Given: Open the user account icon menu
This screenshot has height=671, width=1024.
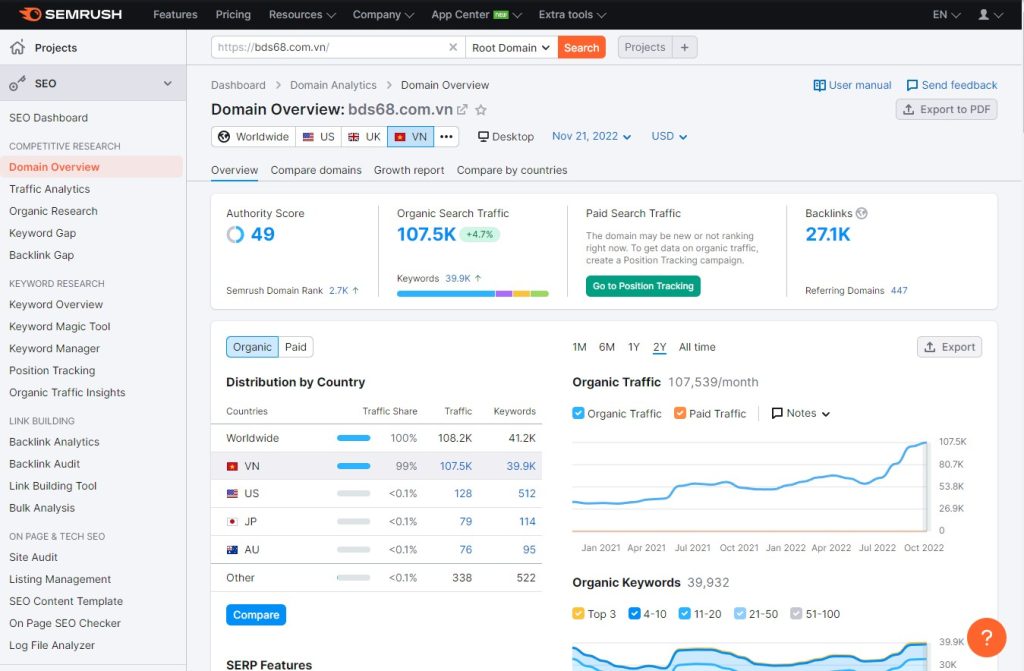Looking at the screenshot, I should (x=989, y=14).
